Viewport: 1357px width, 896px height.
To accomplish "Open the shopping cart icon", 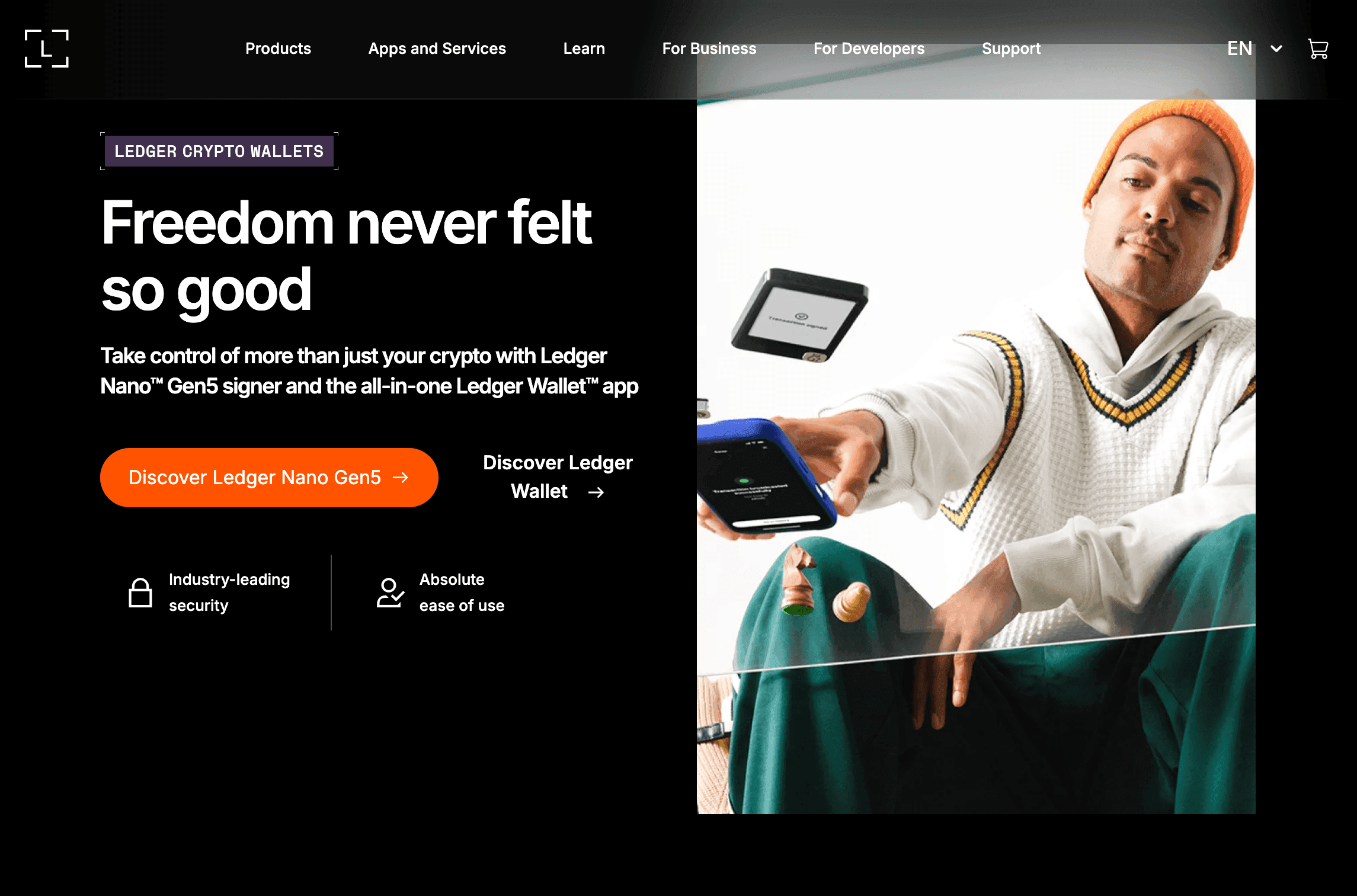I will 1318,49.
